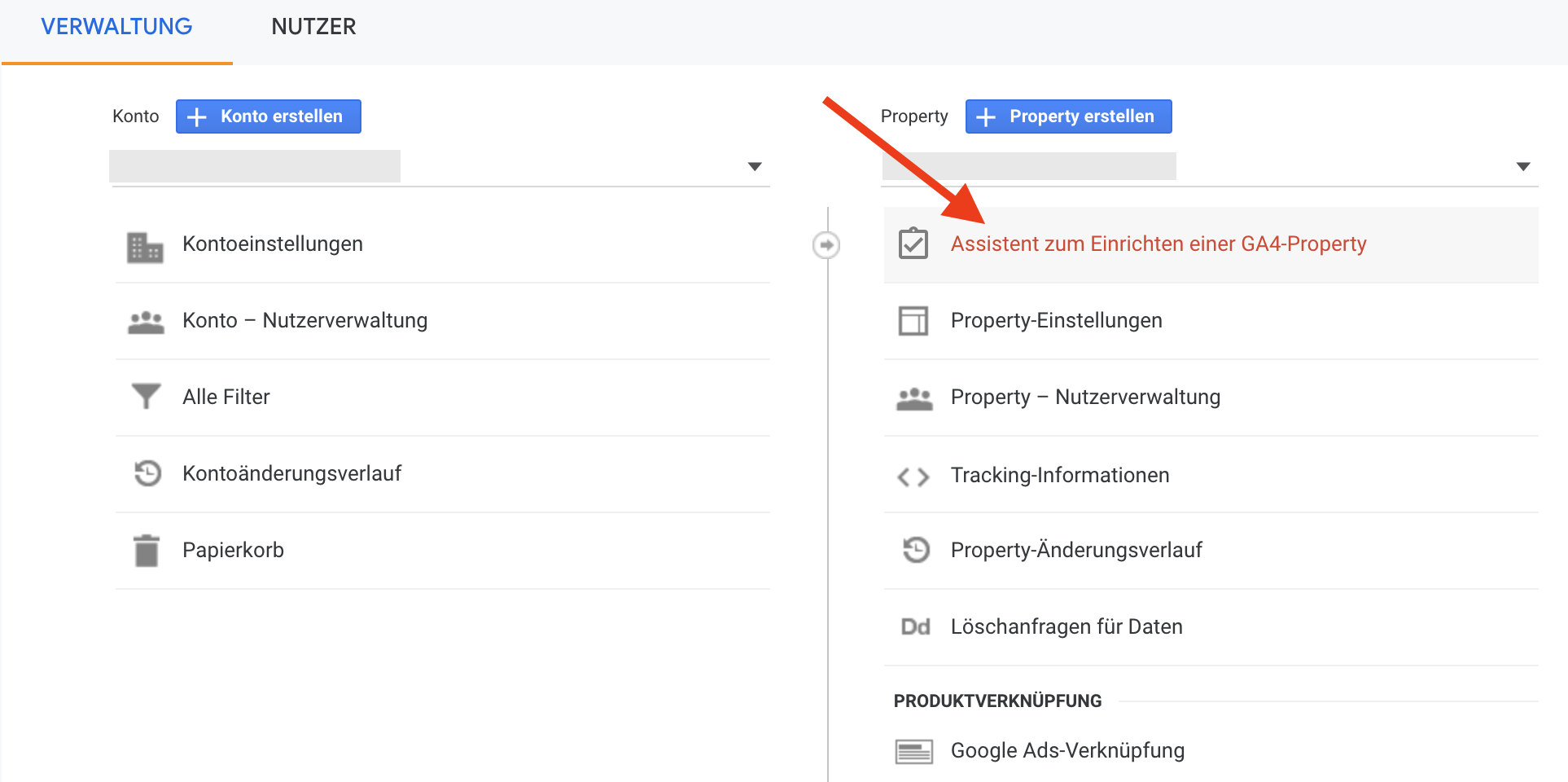Click the redacted Konto name field
The image size is (1568, 782).
click(x=255, y=166)
